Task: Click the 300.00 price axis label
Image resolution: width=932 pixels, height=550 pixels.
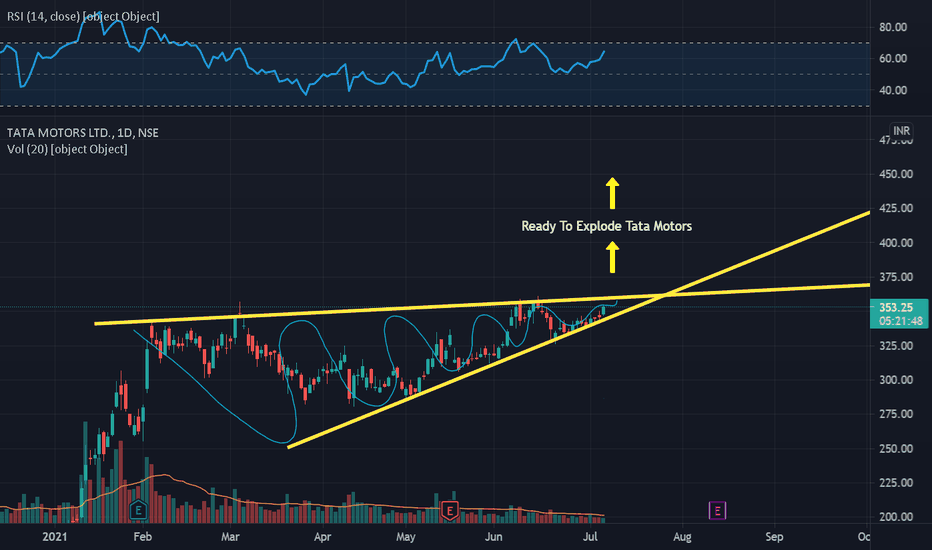Action: (x=896, y=380)
